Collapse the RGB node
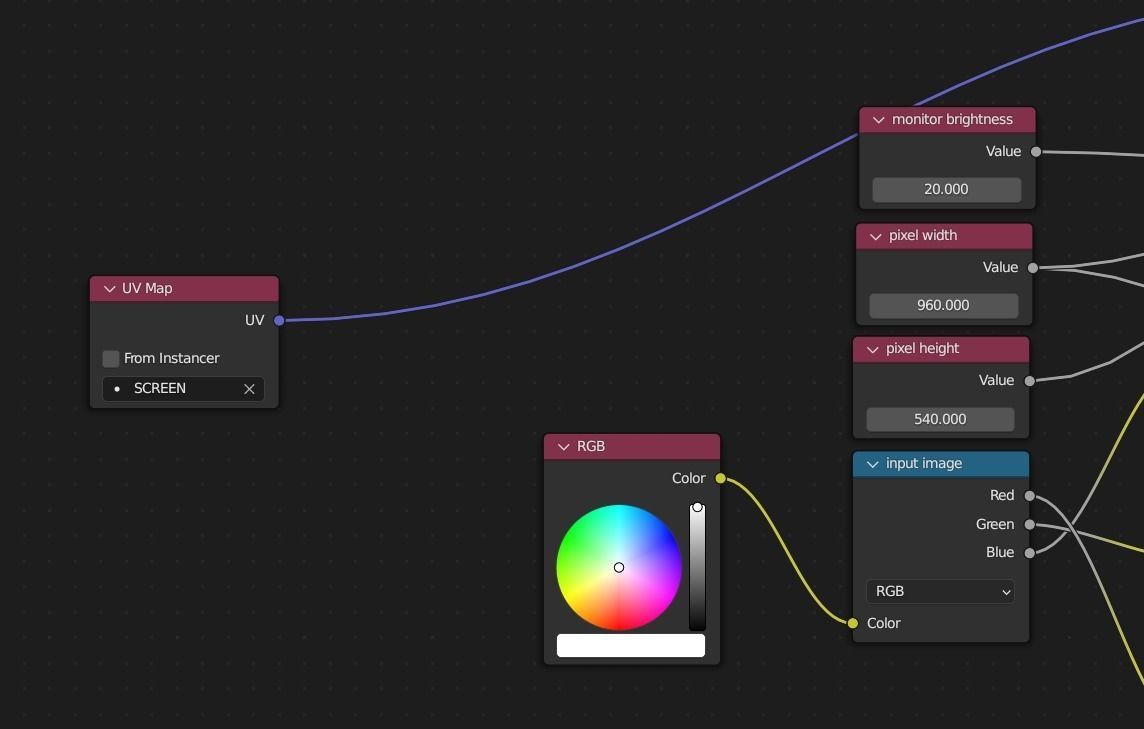 (563, 447)
